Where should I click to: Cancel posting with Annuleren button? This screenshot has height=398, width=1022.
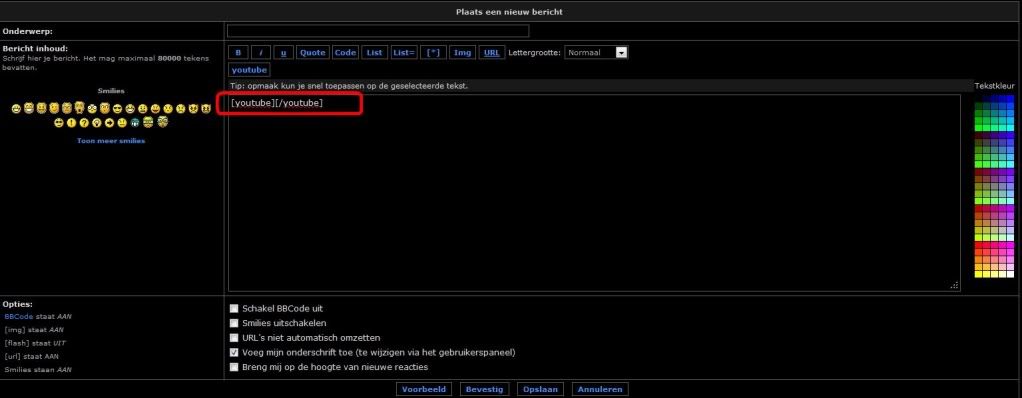[x=600, y=389]
